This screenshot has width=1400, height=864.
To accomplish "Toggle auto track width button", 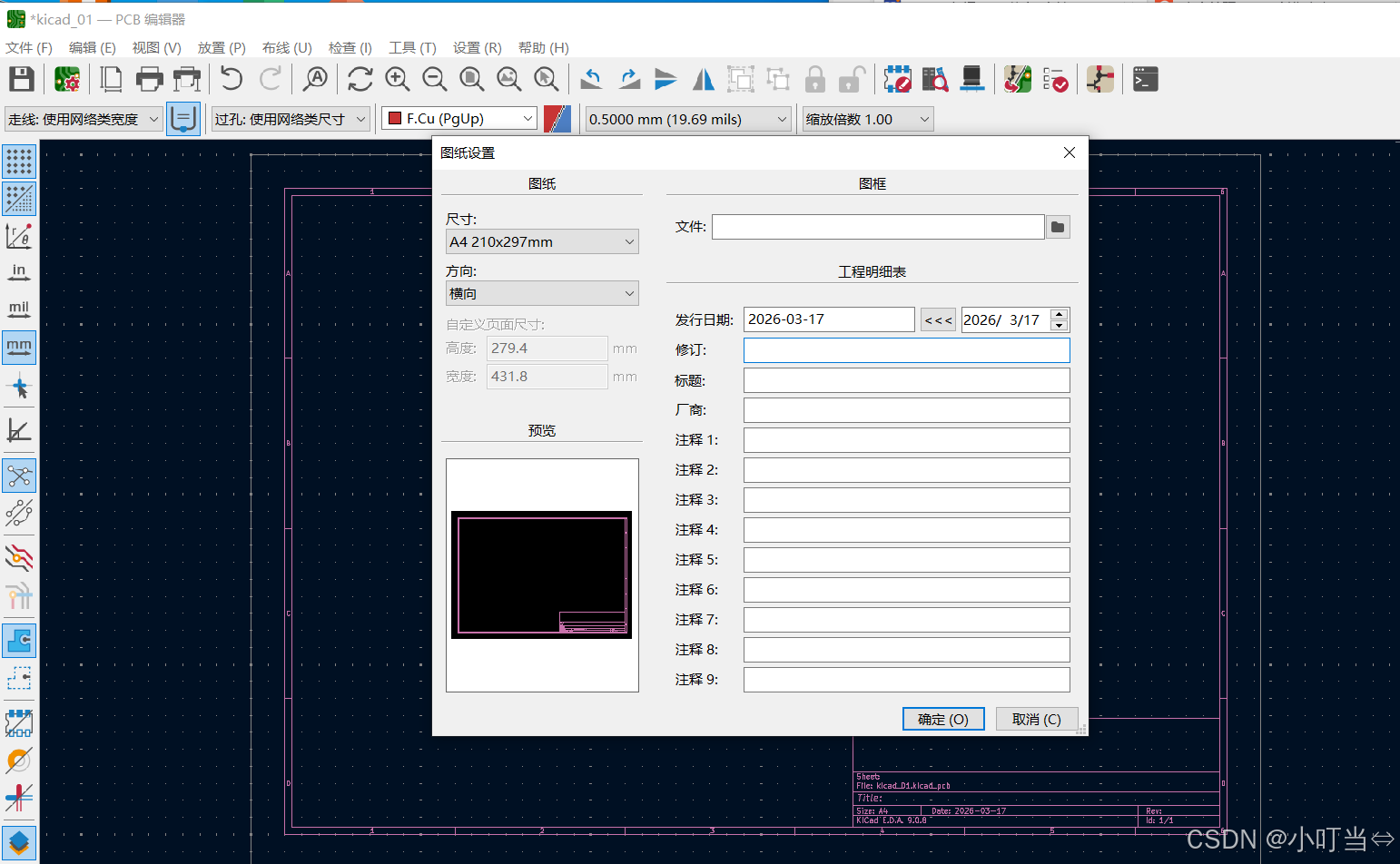I will [183, 119].
